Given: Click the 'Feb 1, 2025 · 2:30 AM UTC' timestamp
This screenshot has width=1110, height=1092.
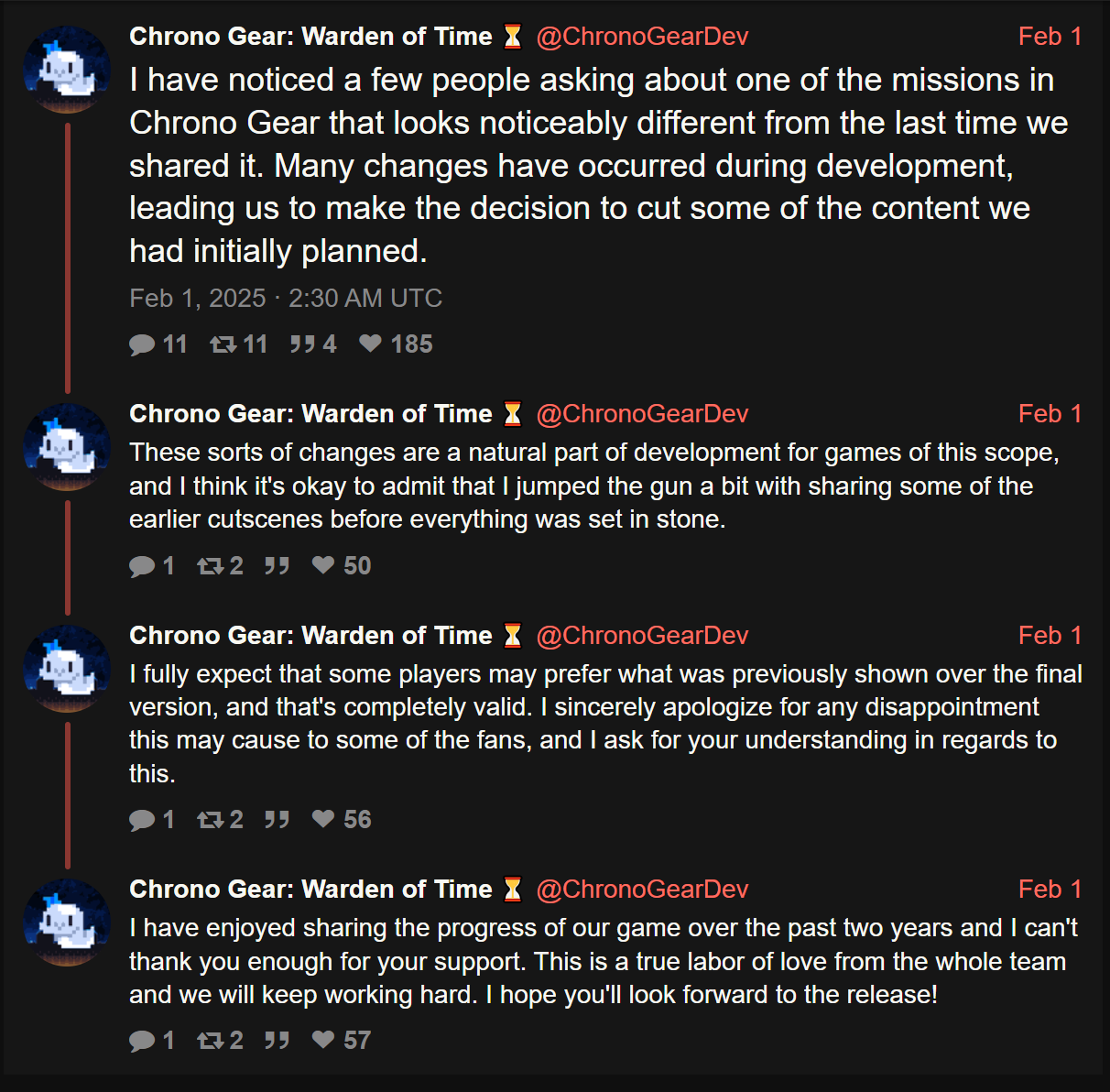Looking at the screenshot, I should 286,299.
